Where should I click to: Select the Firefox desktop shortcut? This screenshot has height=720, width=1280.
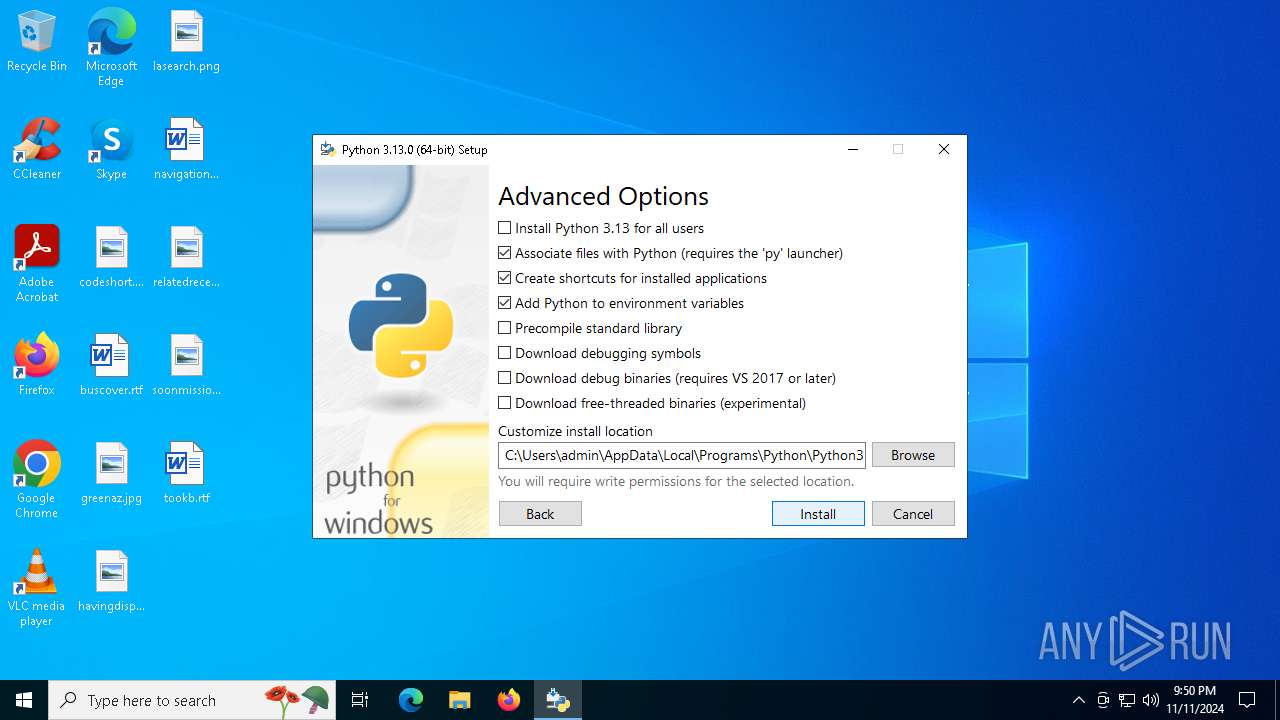pos(37,366)
